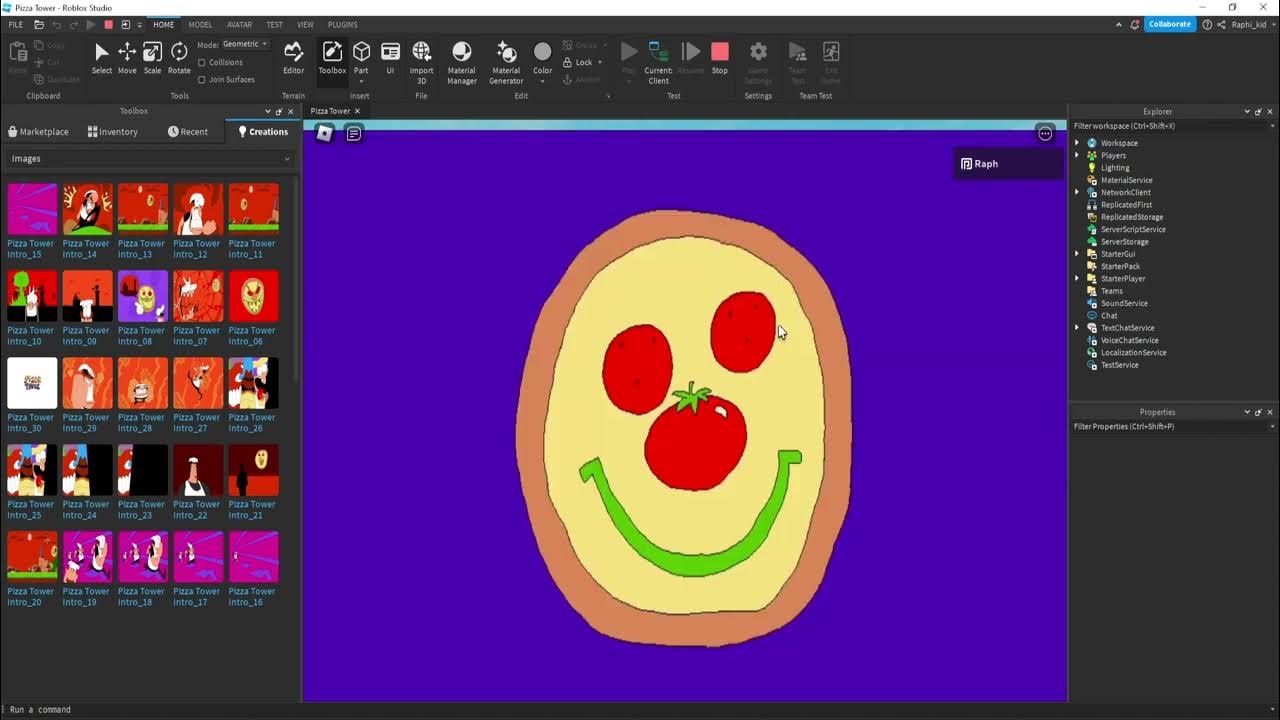
Task: Click the Filter Properties field
Action: coord(1172,426)
